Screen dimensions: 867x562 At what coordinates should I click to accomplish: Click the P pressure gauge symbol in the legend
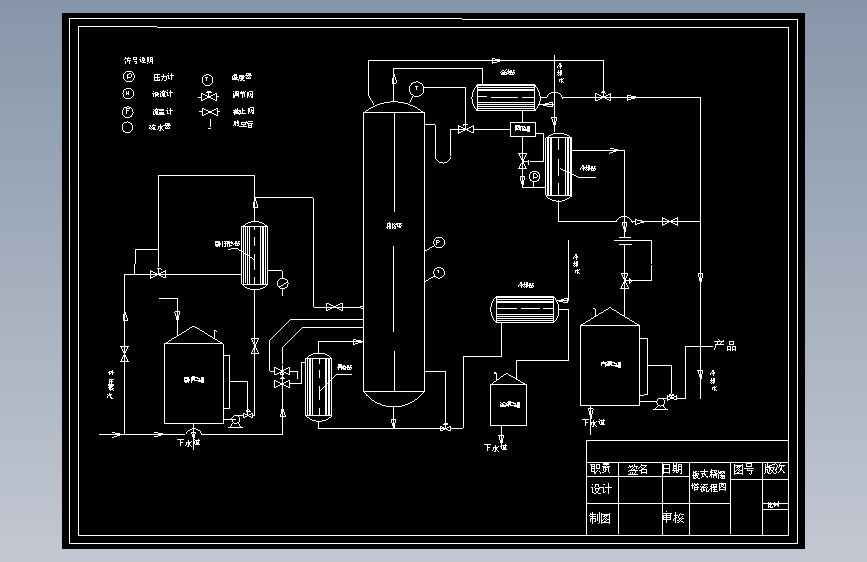128,77
